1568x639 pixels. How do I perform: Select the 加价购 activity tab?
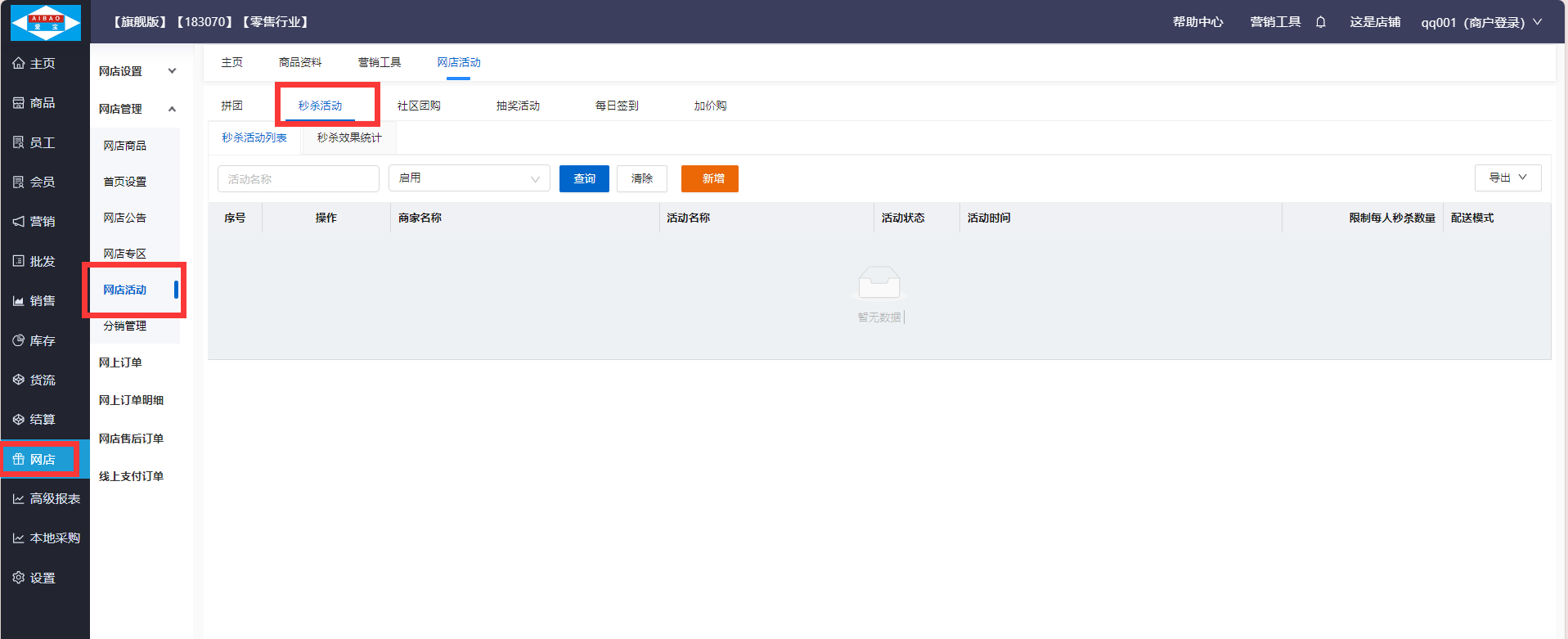tap(710, 106)
